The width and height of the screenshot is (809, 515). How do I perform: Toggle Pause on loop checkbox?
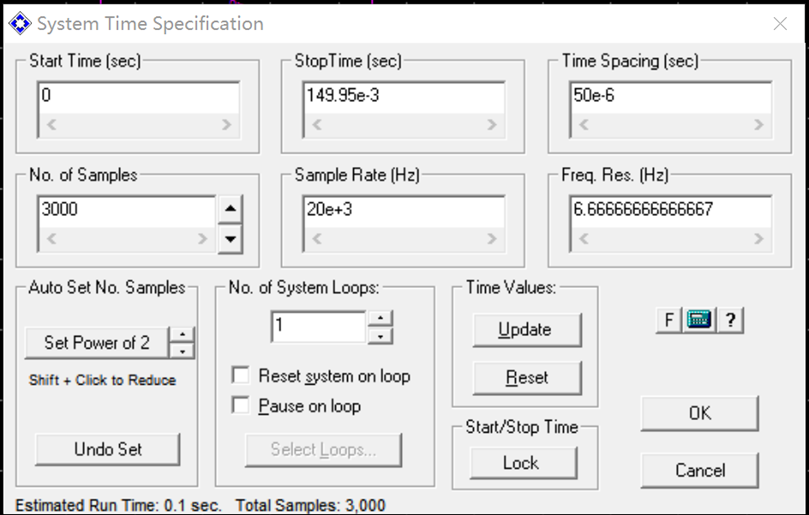coord(240,406)
